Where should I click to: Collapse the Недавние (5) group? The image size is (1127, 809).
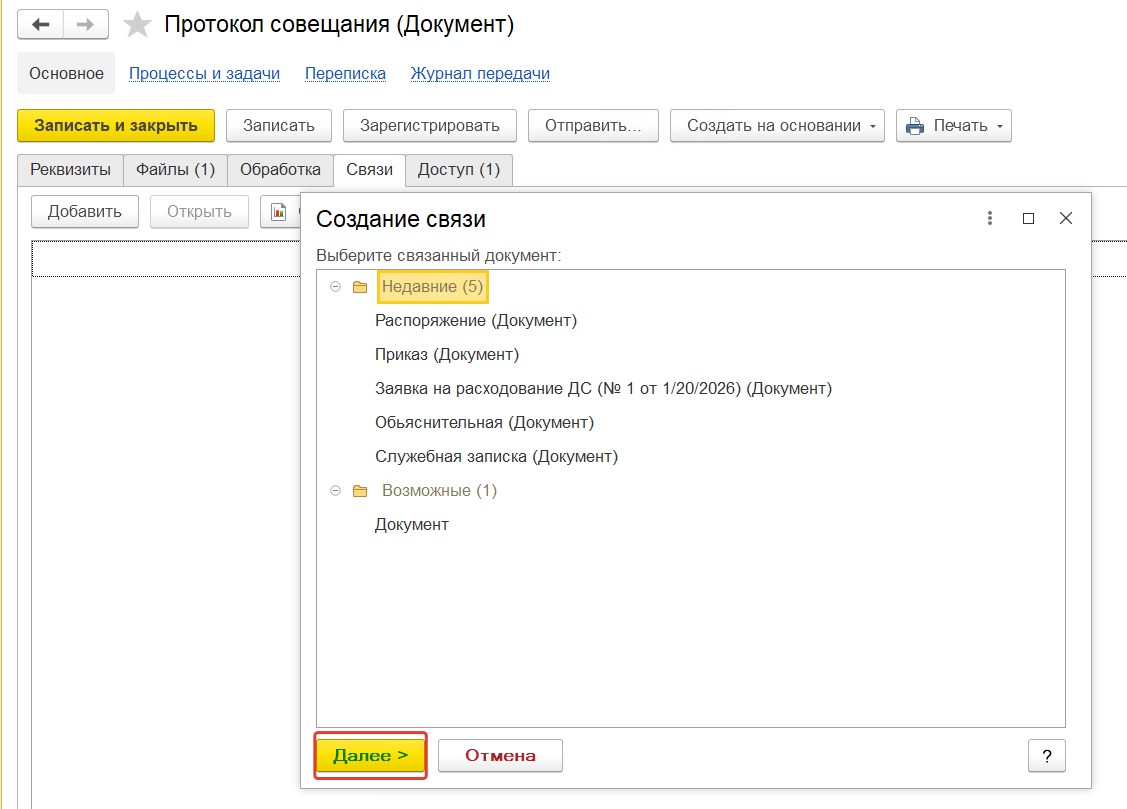(335, 287)
